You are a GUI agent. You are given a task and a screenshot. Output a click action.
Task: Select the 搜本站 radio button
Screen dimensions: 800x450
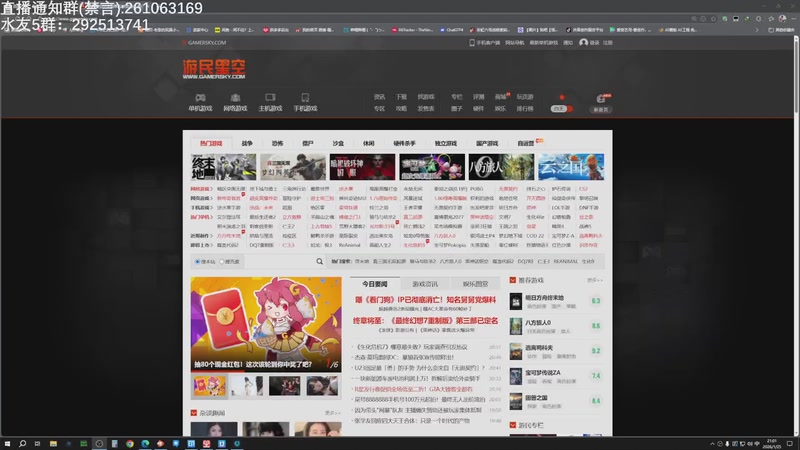pyautogui.click(x=197, y=262)
